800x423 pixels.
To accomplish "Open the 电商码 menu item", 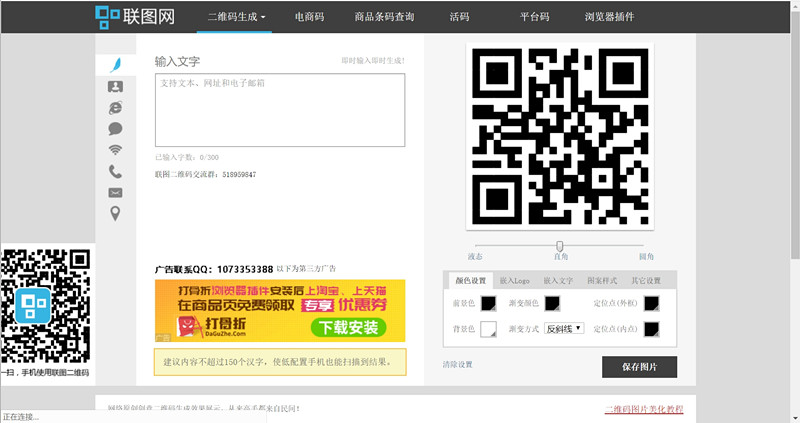I will point(309,17).
